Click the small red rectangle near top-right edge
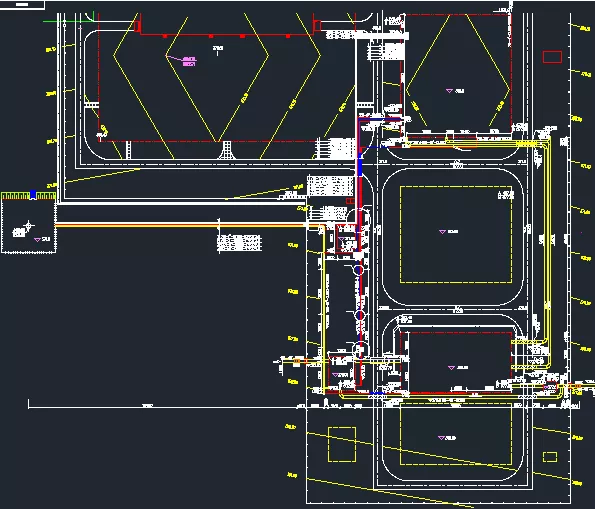 (552, 57)
